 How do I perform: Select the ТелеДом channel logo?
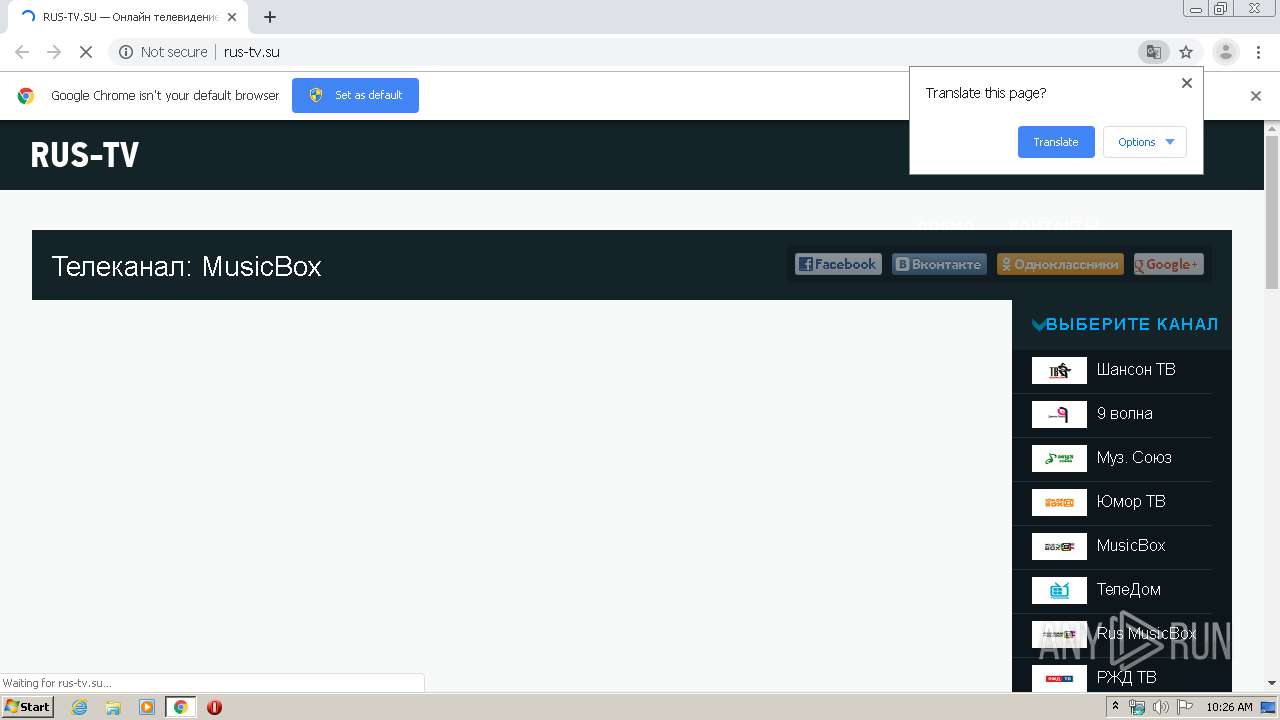[x=1059, y=590]
